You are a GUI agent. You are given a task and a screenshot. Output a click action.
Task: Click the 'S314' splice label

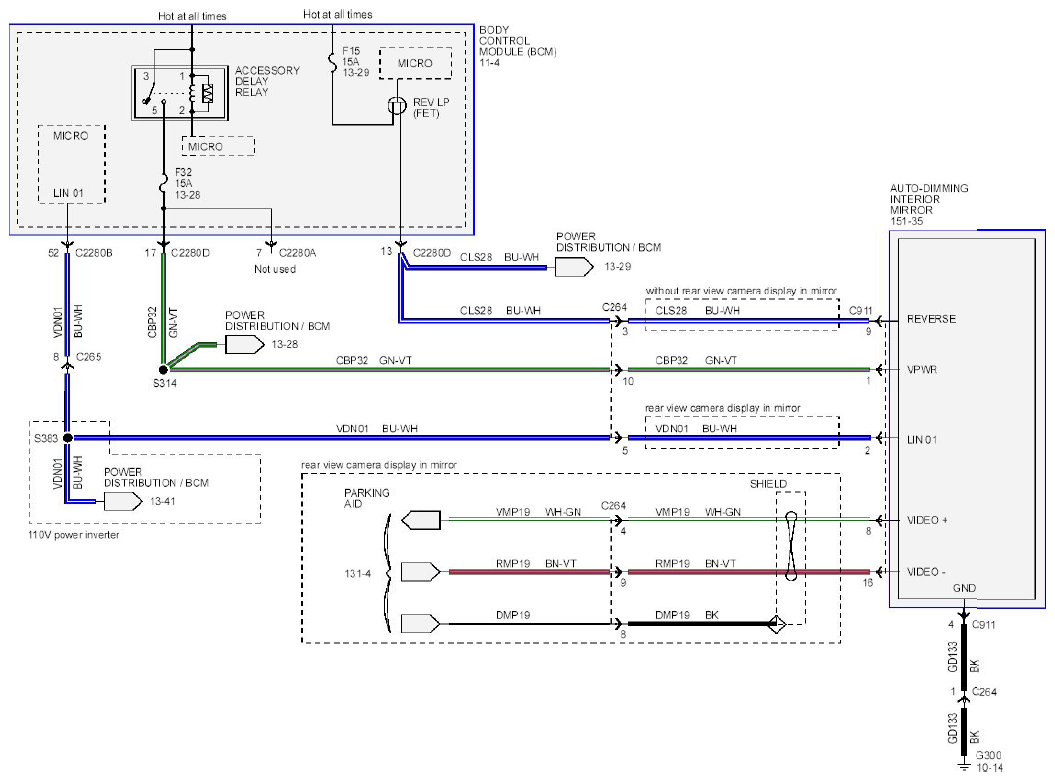(165, 383)
